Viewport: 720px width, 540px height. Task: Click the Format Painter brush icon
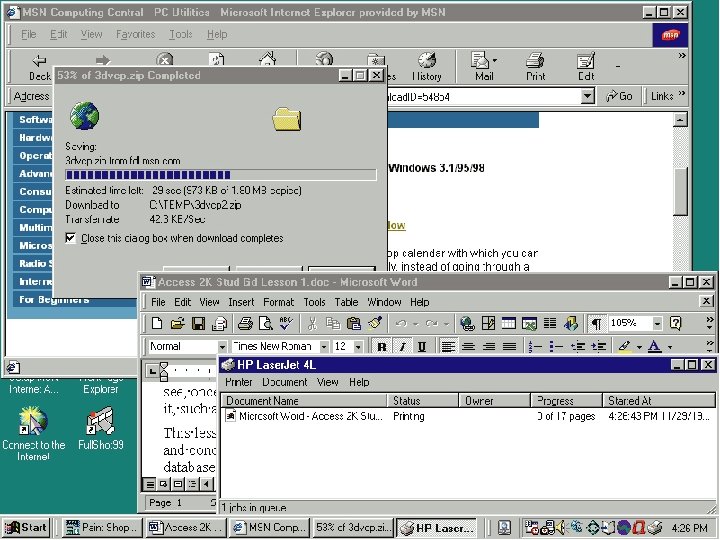375,324
